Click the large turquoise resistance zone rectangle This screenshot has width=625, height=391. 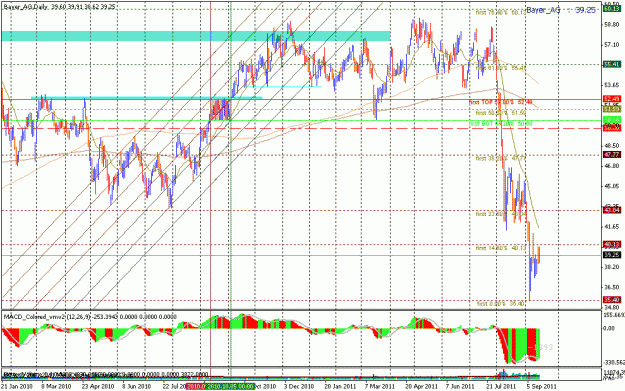(x=195, y=36)
